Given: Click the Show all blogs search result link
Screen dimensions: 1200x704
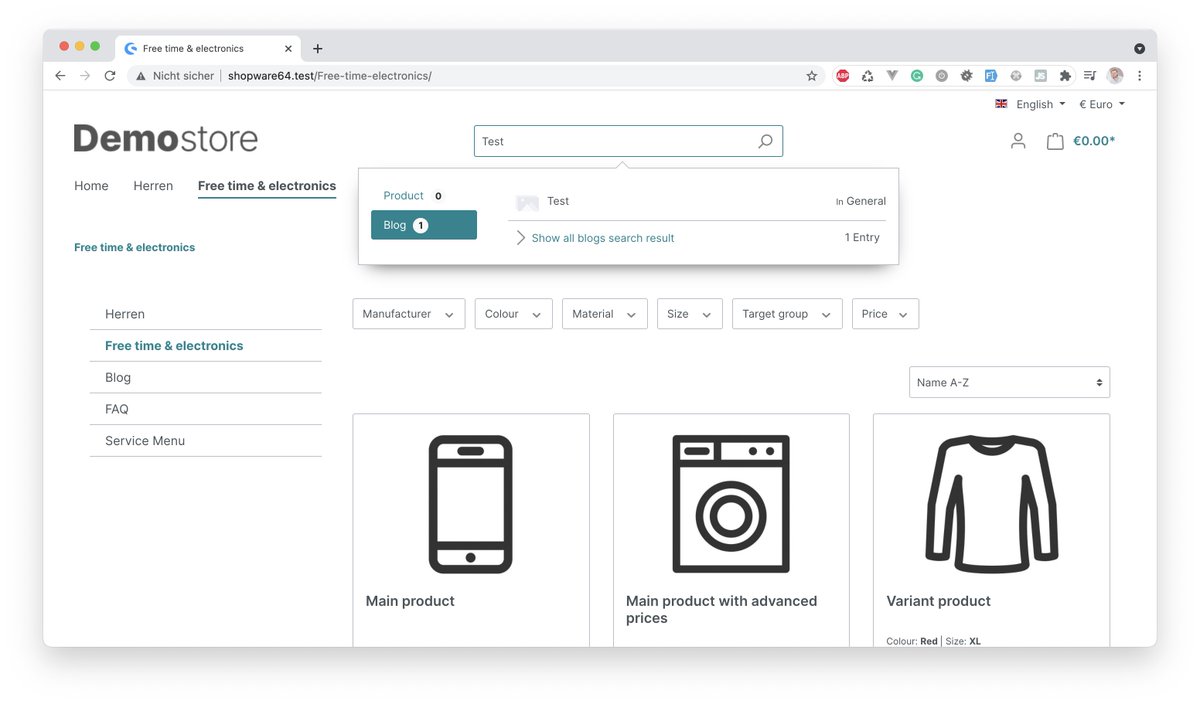Looking at the screenshot, I should click(602, 237).
